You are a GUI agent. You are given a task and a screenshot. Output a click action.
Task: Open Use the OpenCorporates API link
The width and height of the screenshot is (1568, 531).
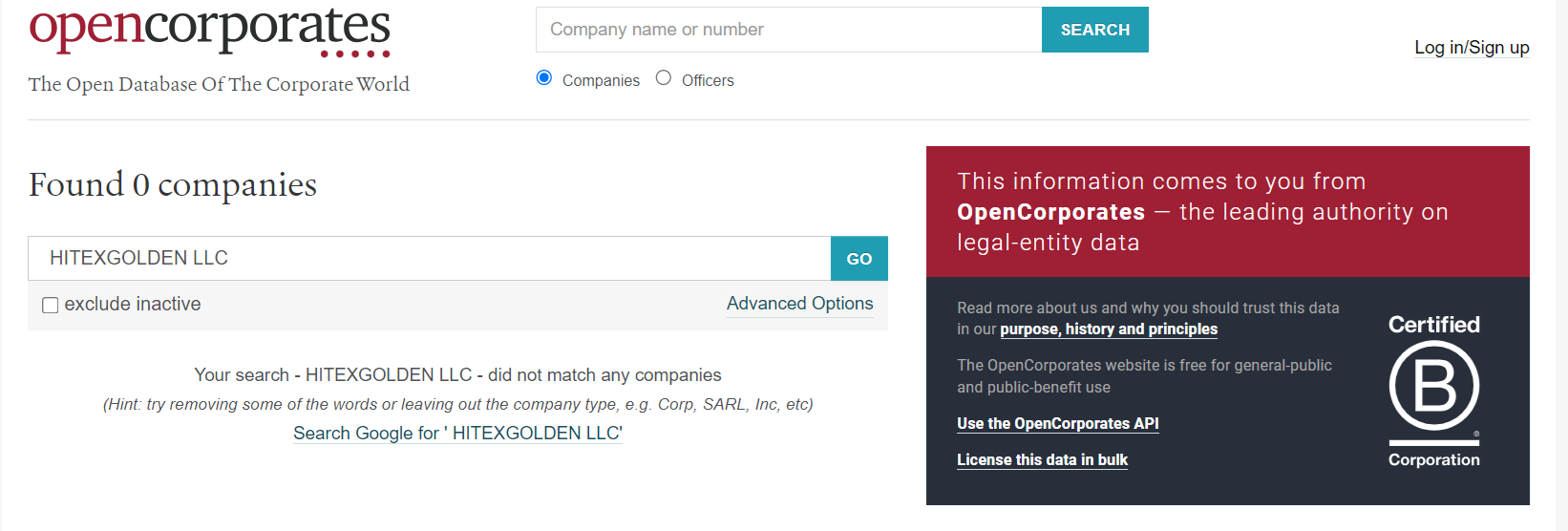pos(1058,424)
